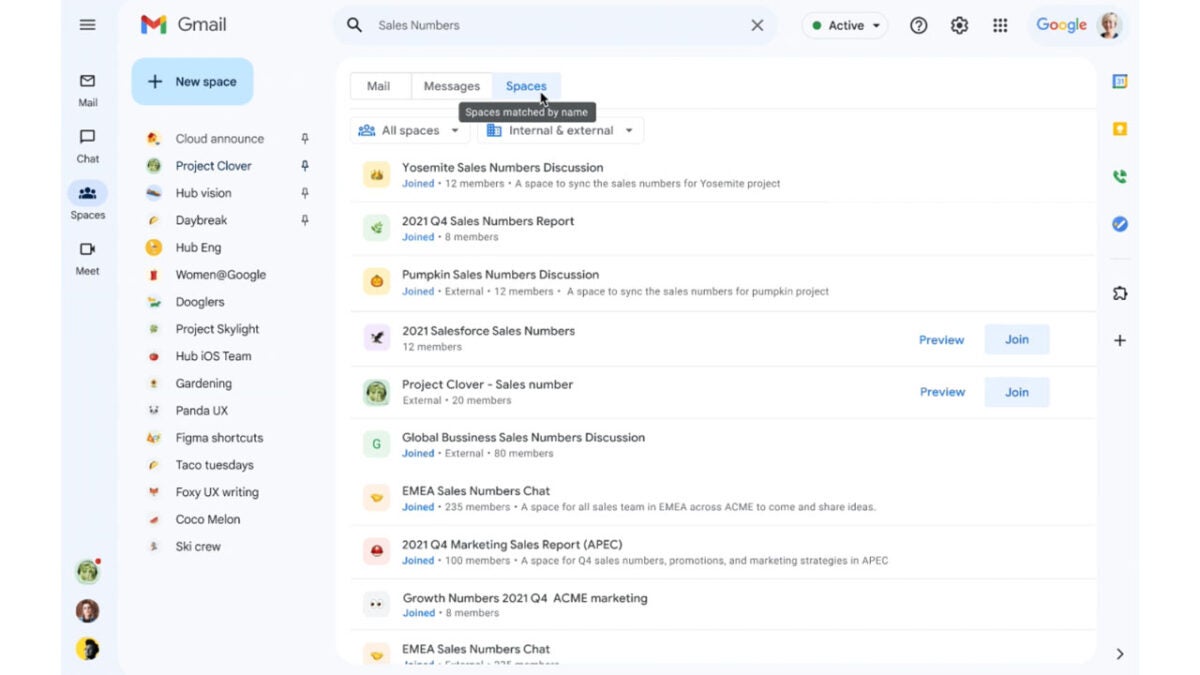This screenshot has width=1200, height=675.
Task: Unpin the Project Clover space
Action: [305, 166]
